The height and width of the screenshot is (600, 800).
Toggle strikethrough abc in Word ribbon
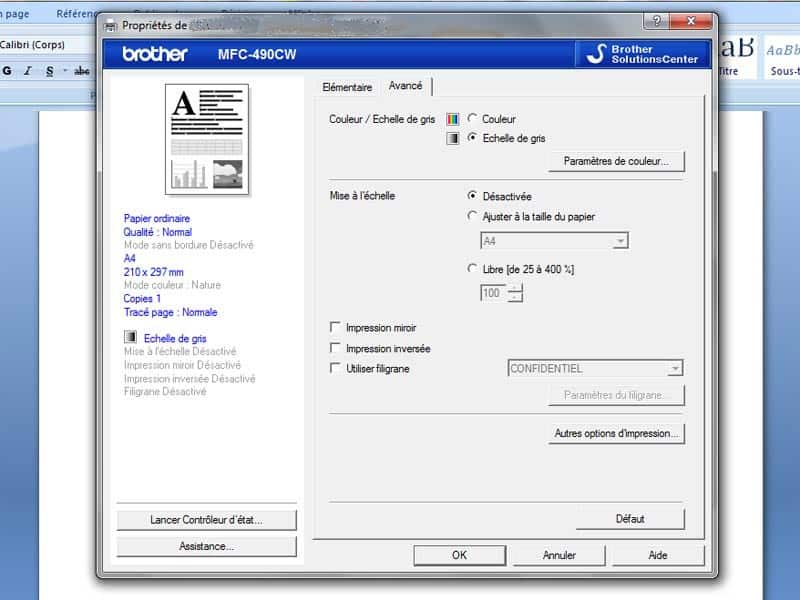[82, 71]
